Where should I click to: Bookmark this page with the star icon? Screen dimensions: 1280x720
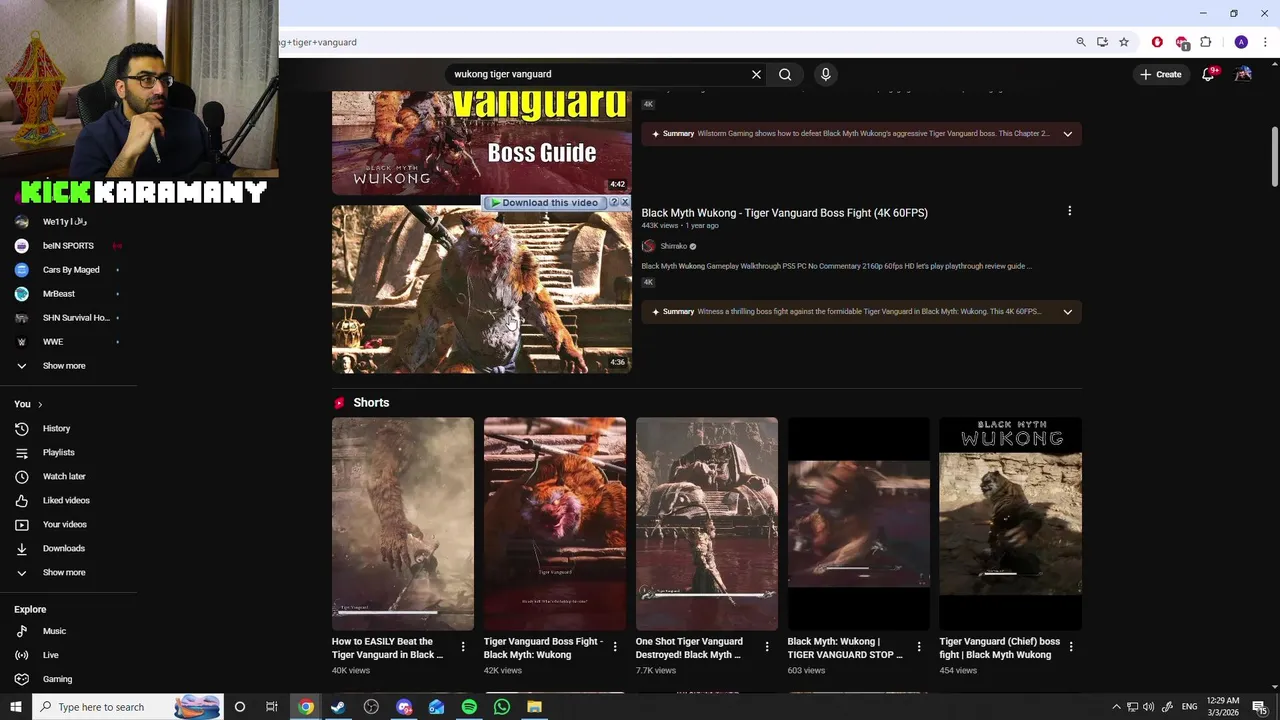point(1124,42)
